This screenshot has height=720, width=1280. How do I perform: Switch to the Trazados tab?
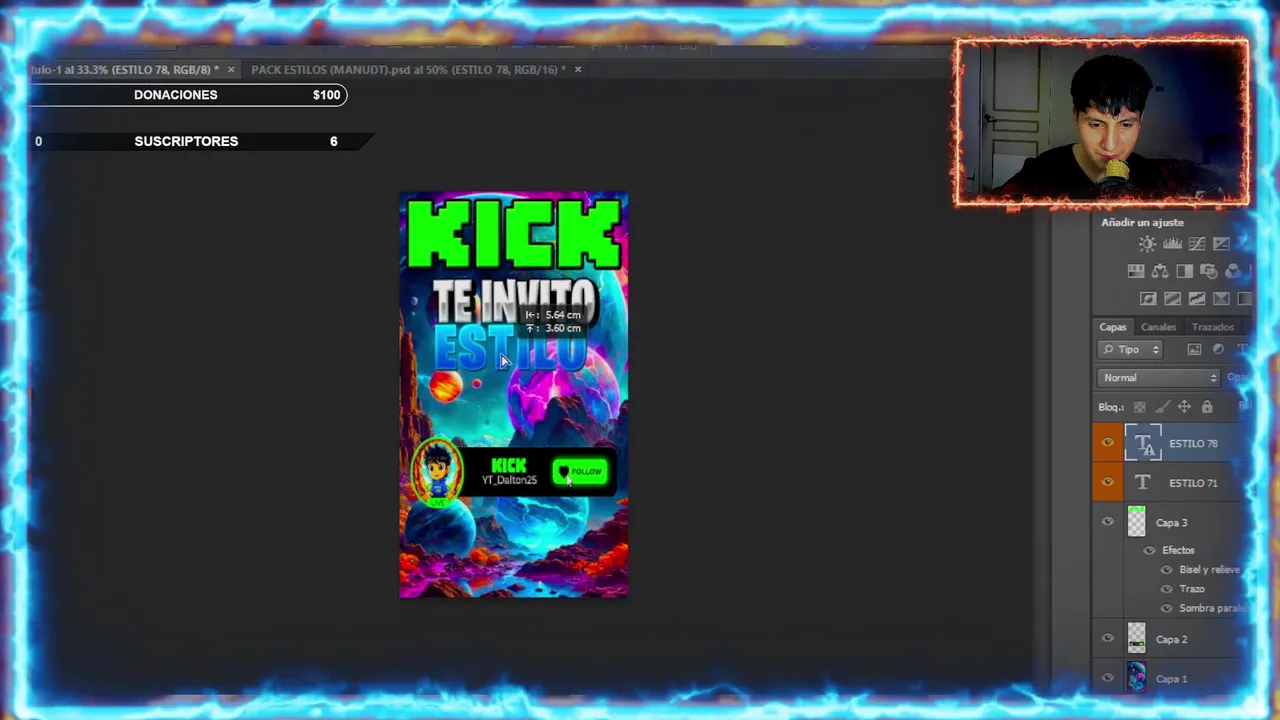1212,327
